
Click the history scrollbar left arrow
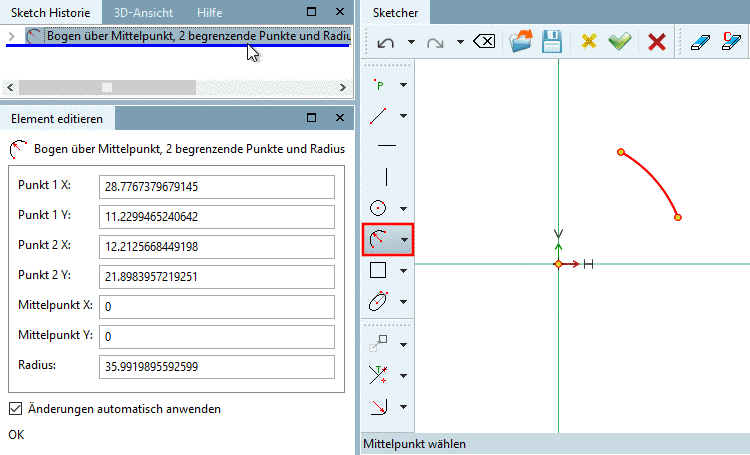pos(10,88)
